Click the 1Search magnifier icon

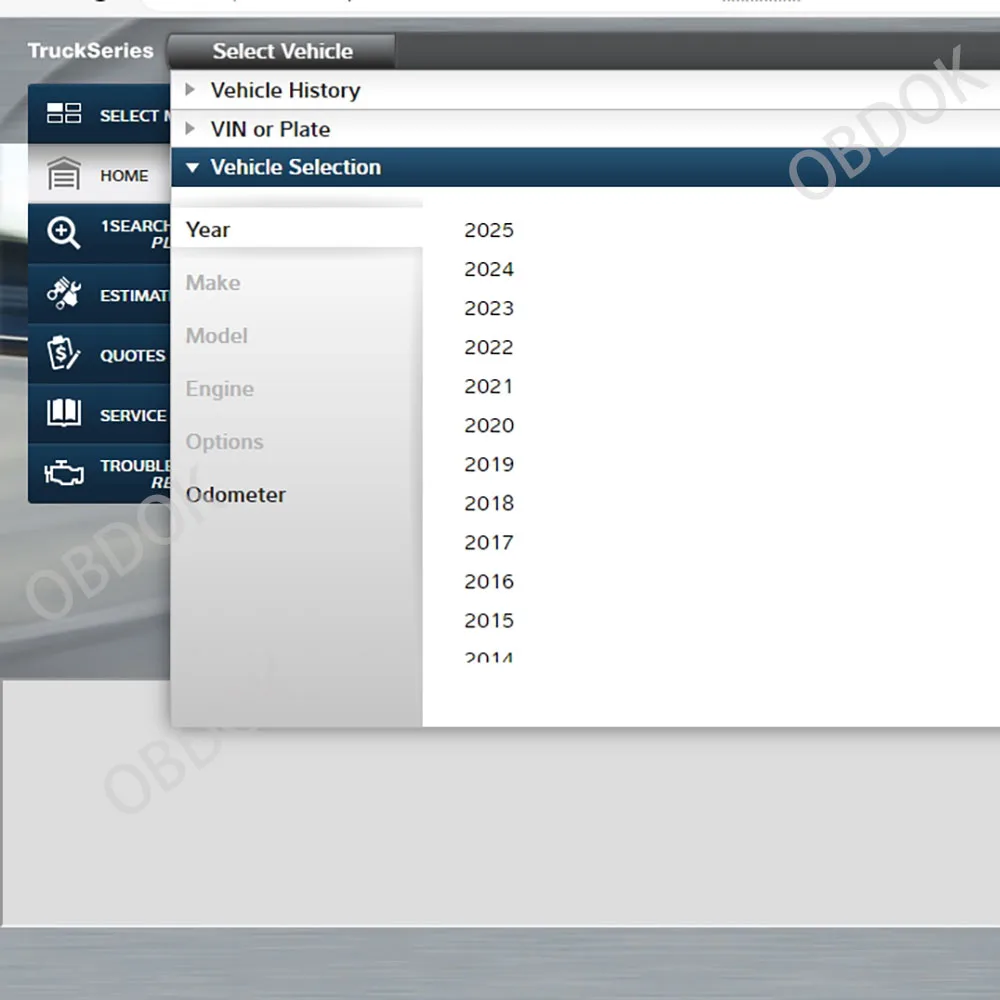[64, 233]
